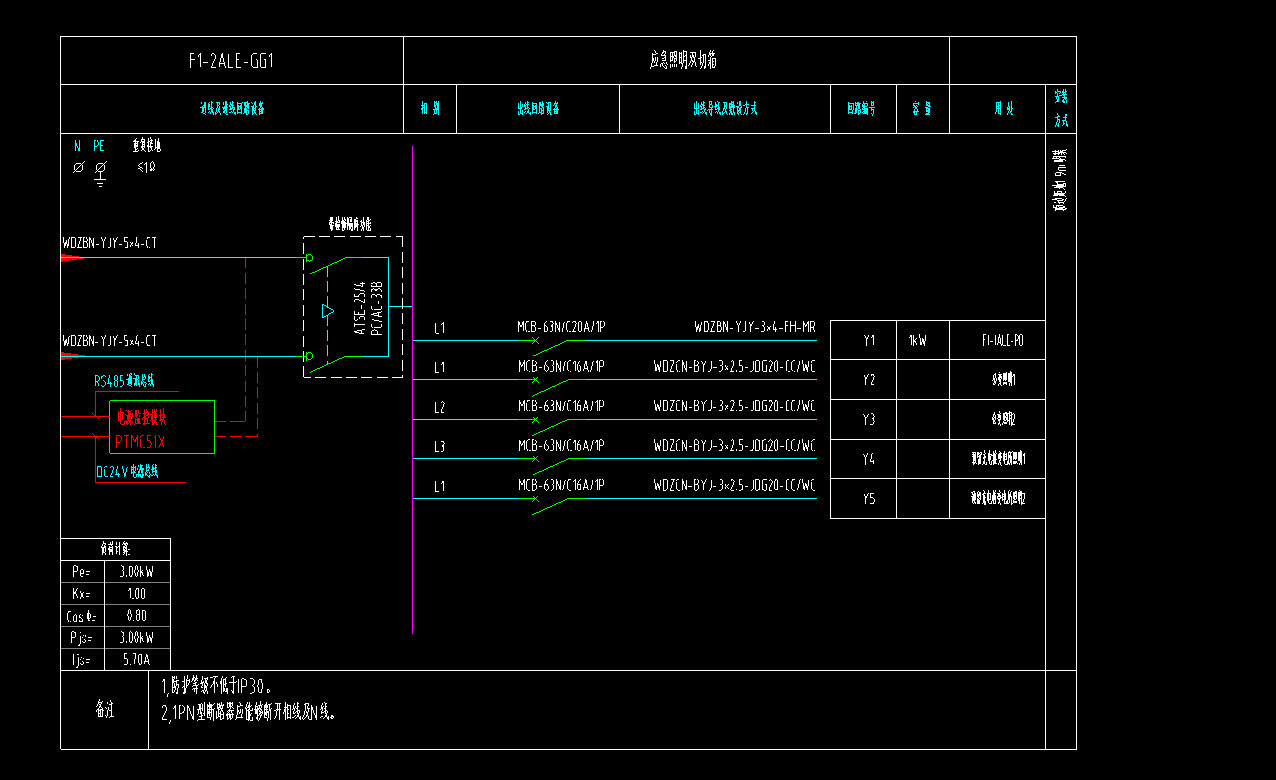This screenshot has height=780, width=1276.
Task: Select the ATSE-25/4 transfer switch label
Action: coord(361,307)
